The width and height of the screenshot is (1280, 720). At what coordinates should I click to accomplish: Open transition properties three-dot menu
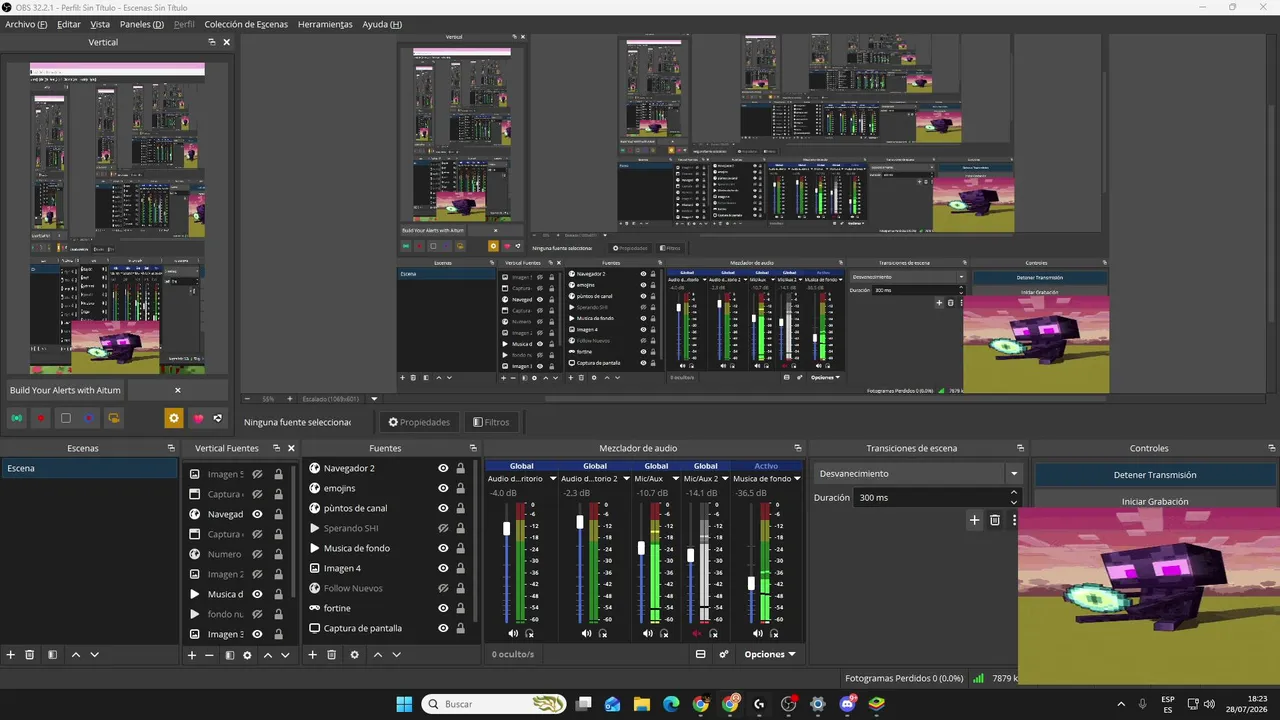(1014, 520)
